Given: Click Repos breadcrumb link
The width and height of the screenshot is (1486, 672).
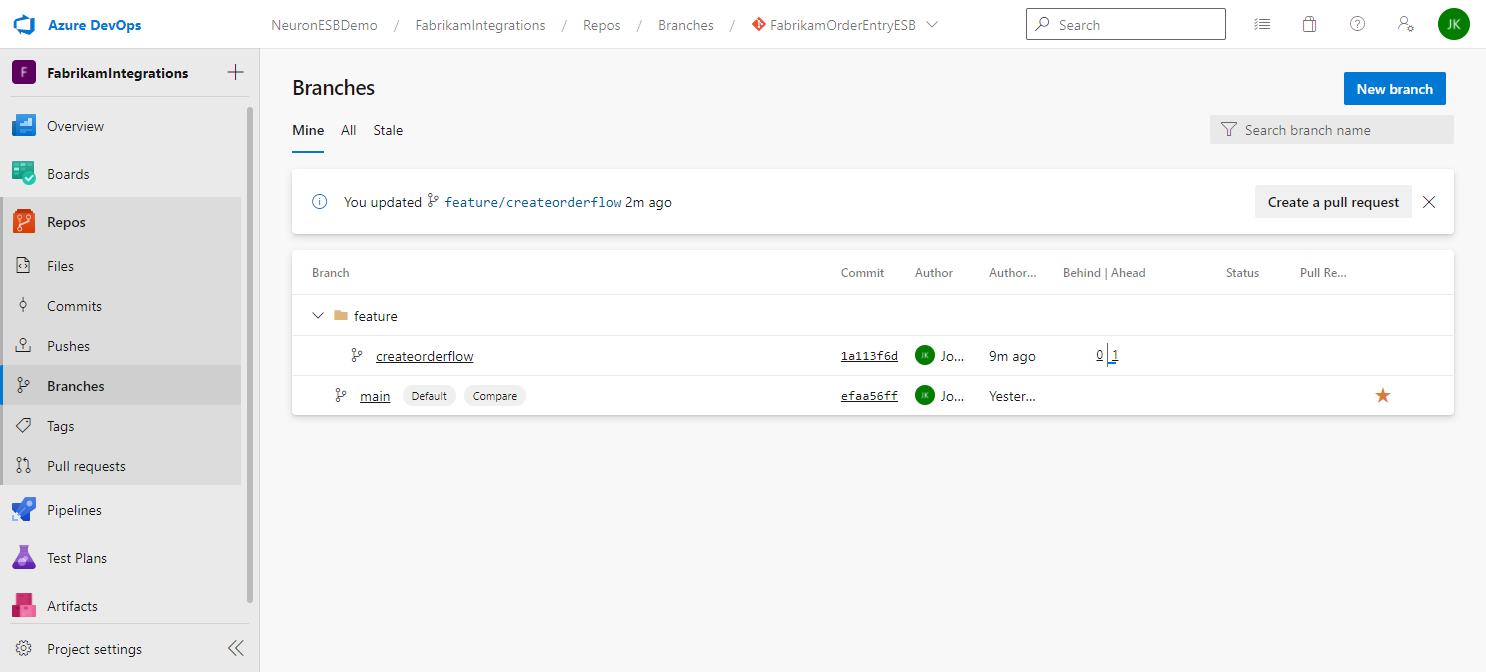Looking at the screenshot, I should coord(602,25).
